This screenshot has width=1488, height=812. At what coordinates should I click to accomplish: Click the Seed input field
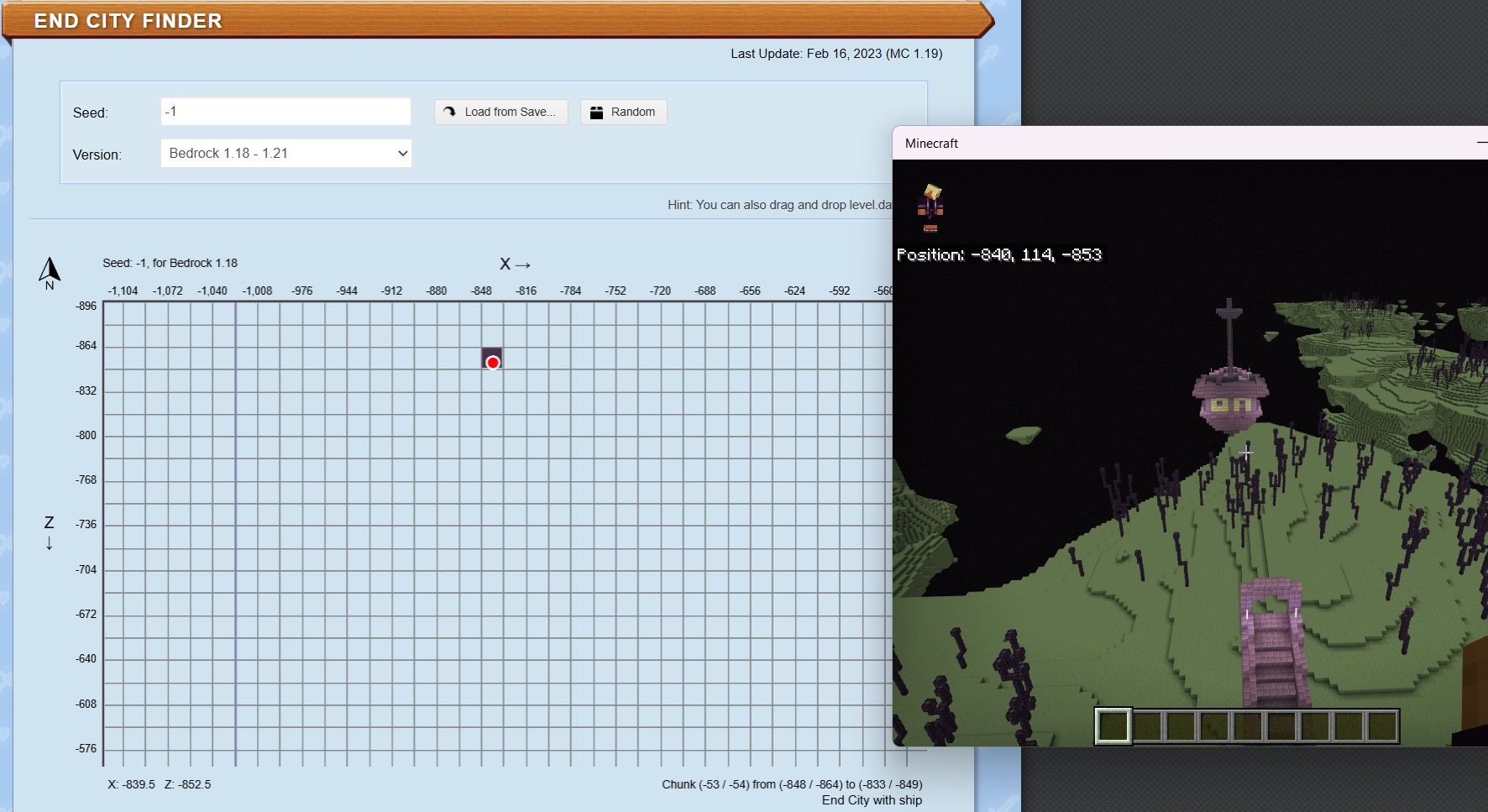point(286,112)
